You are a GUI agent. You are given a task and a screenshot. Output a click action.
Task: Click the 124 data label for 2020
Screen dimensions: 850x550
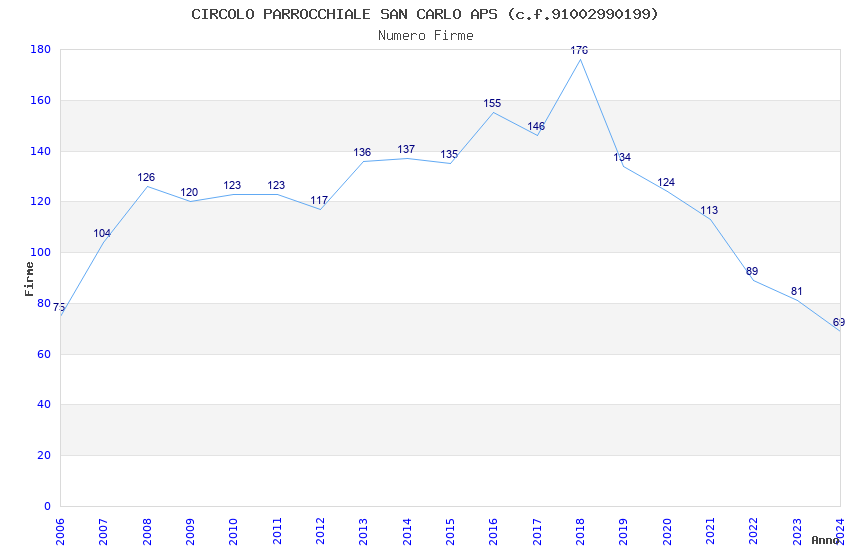[x=666, y=182]
